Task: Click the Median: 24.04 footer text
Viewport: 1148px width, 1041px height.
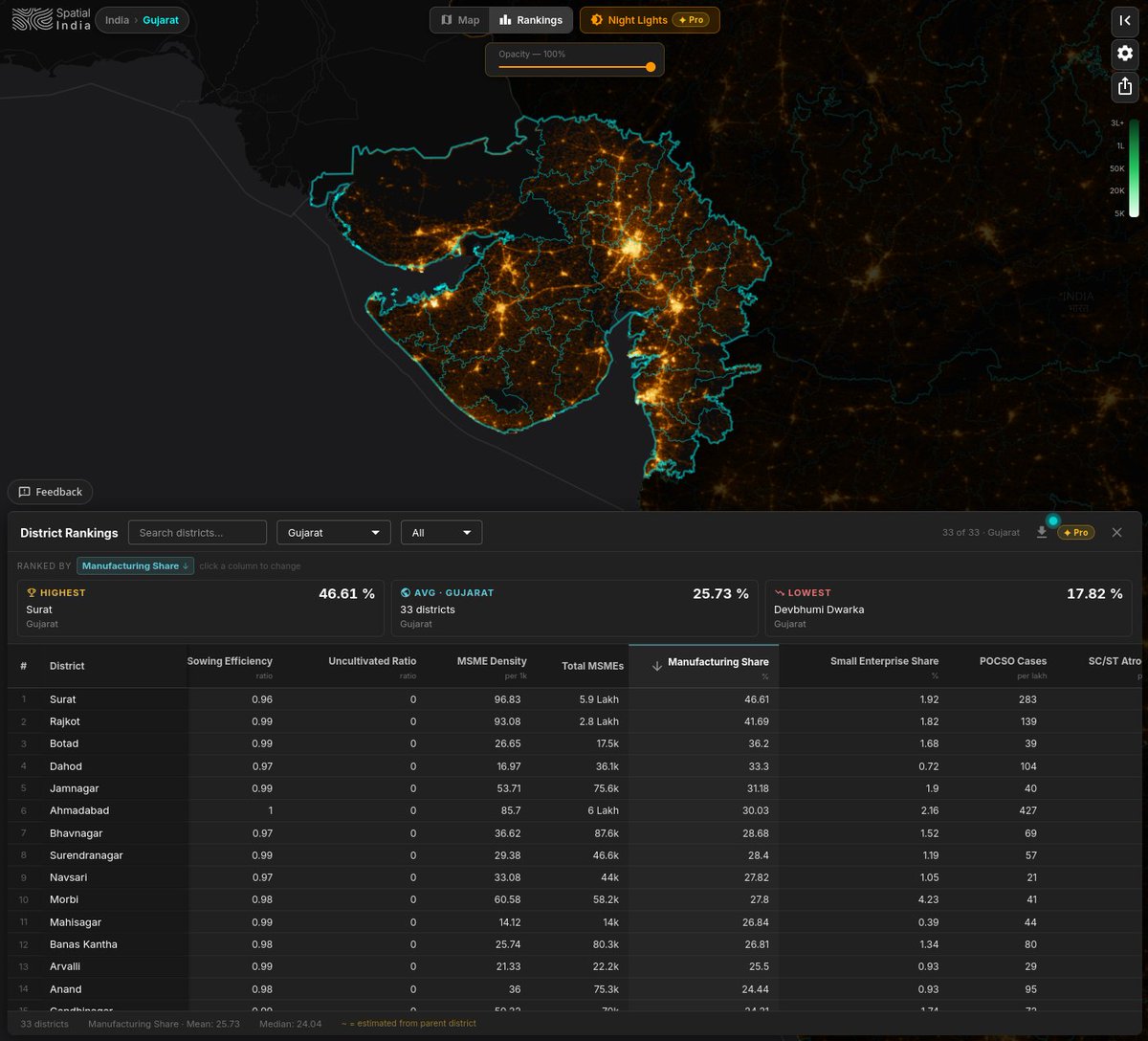Action: coord(290,1024)
